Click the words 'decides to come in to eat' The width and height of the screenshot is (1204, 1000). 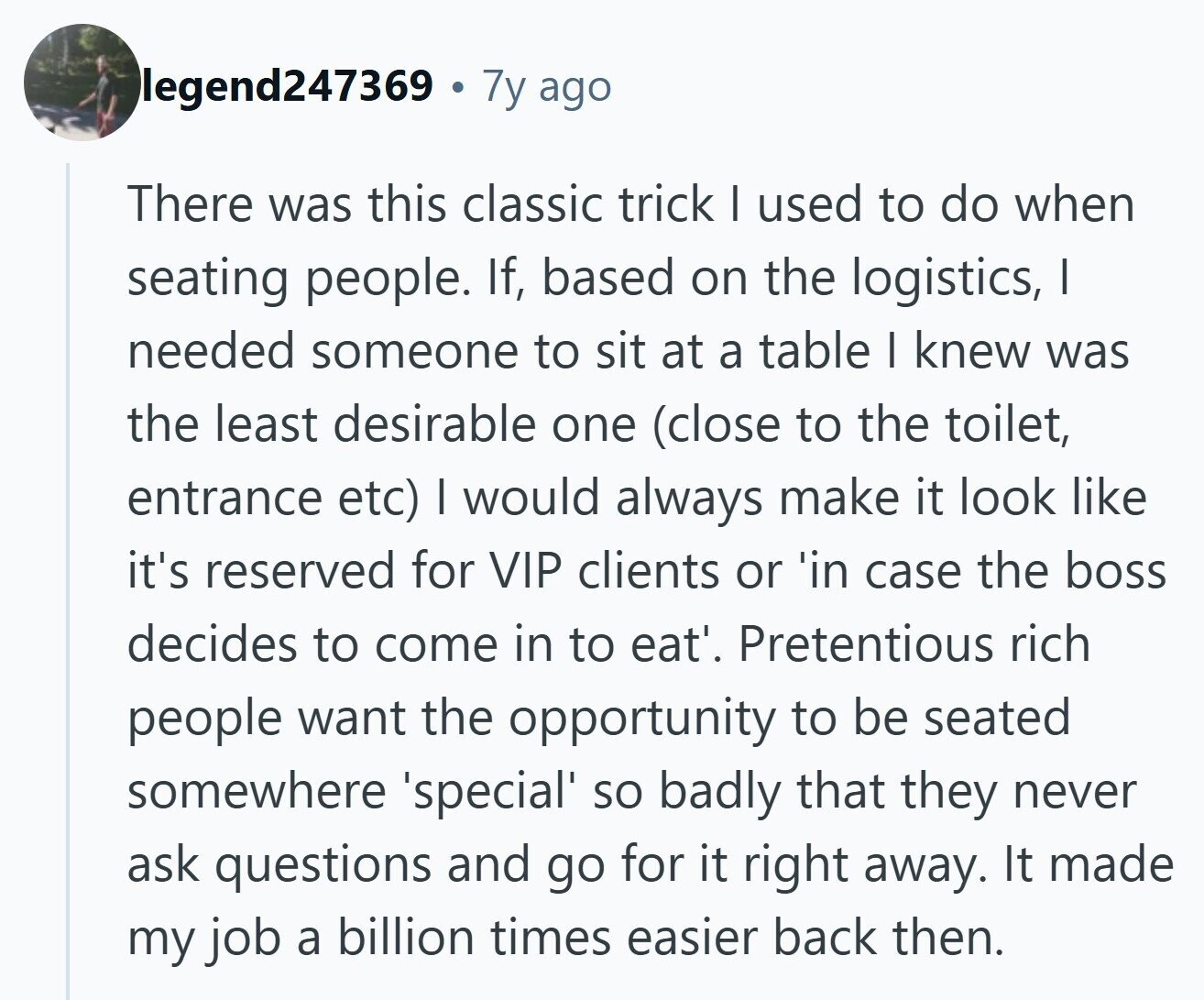click(x=412, y=643)
